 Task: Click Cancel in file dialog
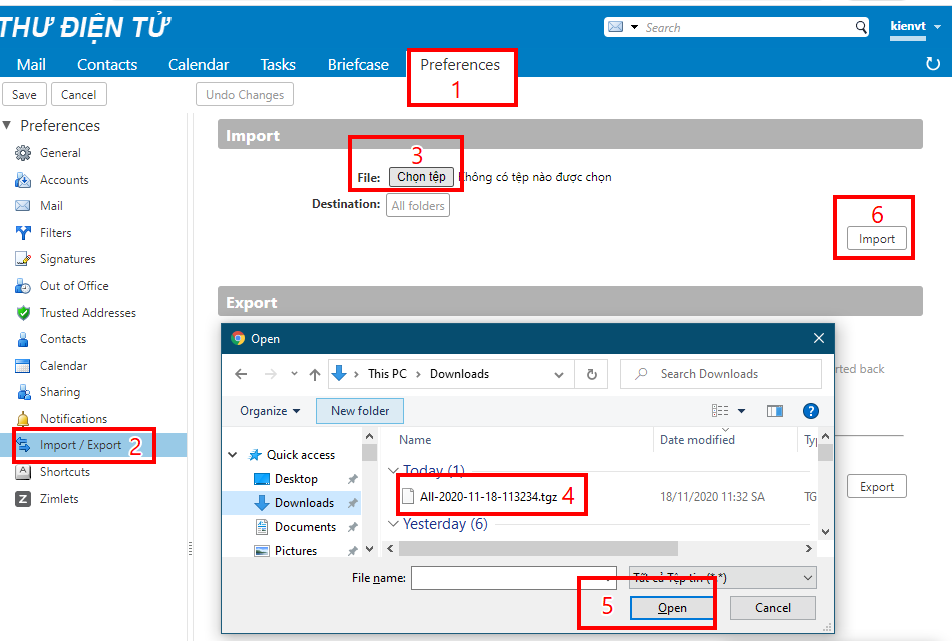[x=773, y=608]
